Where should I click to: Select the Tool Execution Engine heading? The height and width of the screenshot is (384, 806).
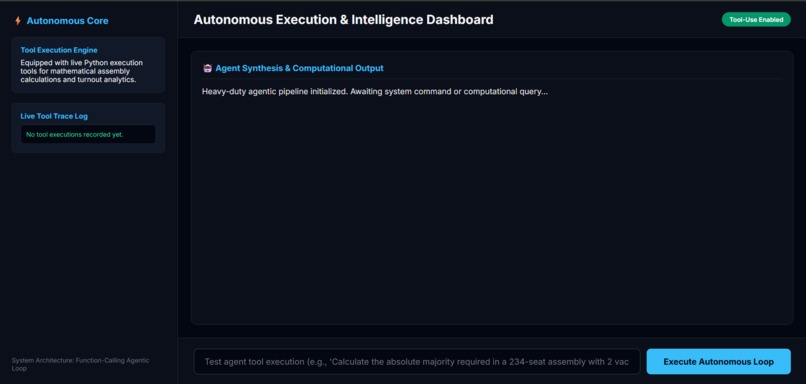59,50
